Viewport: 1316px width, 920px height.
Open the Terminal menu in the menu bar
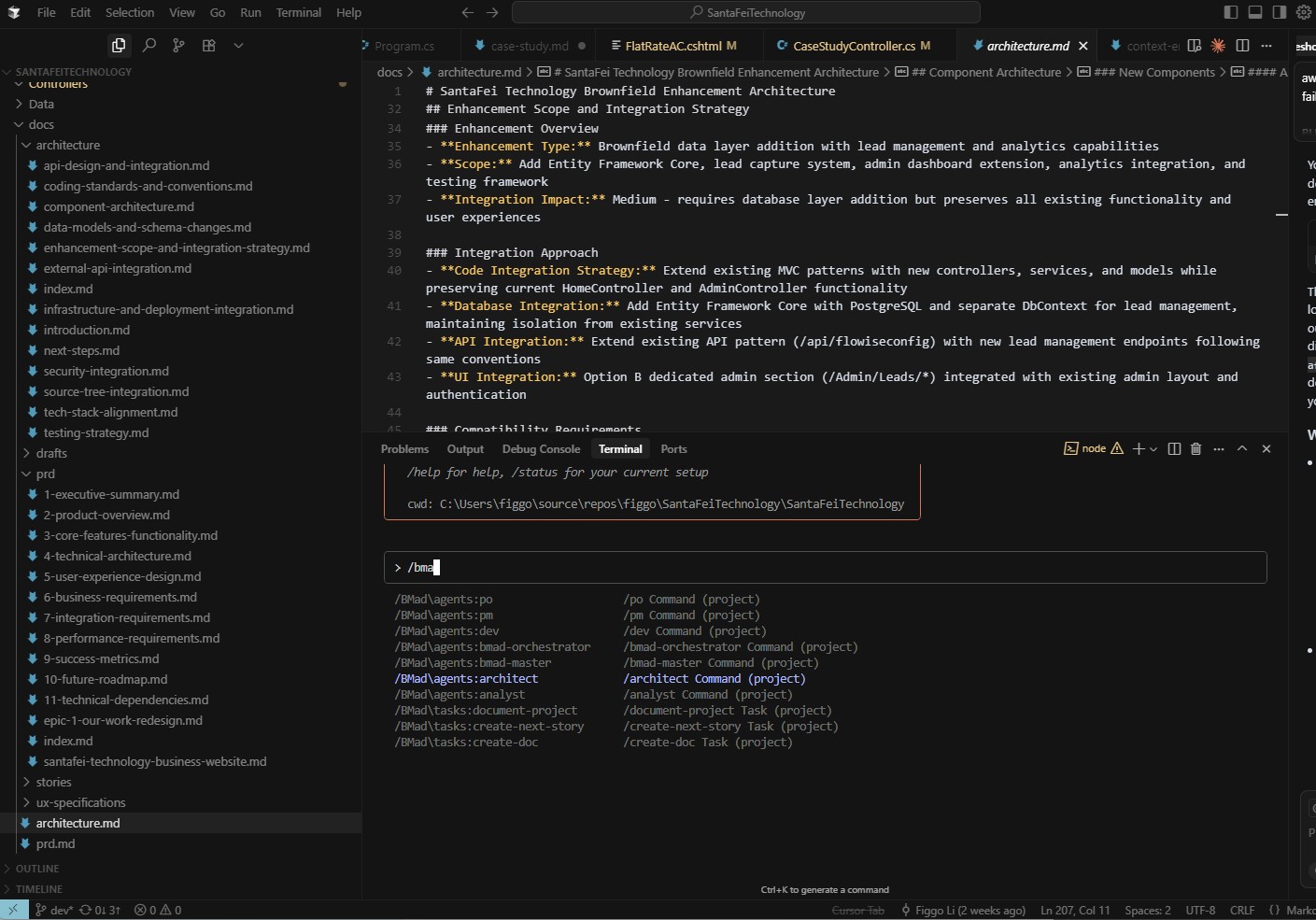(299, 12)
